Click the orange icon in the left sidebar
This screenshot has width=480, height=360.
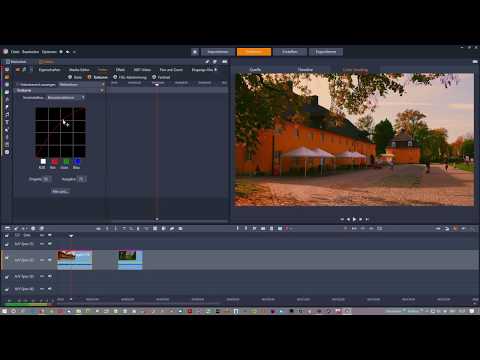tap(7, 77)
